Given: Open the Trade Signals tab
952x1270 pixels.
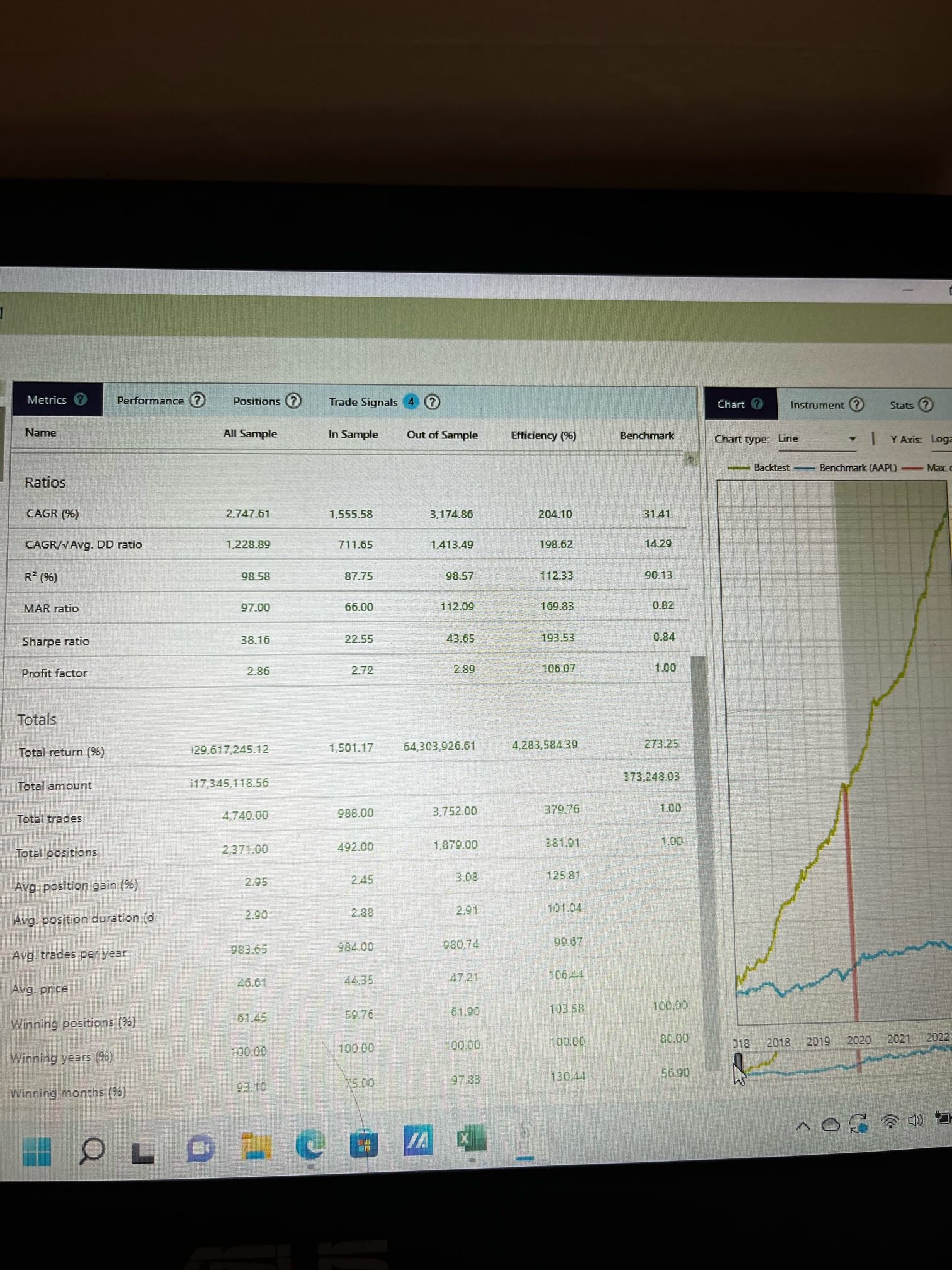Looking at the screenshot, I should point(363,402).
